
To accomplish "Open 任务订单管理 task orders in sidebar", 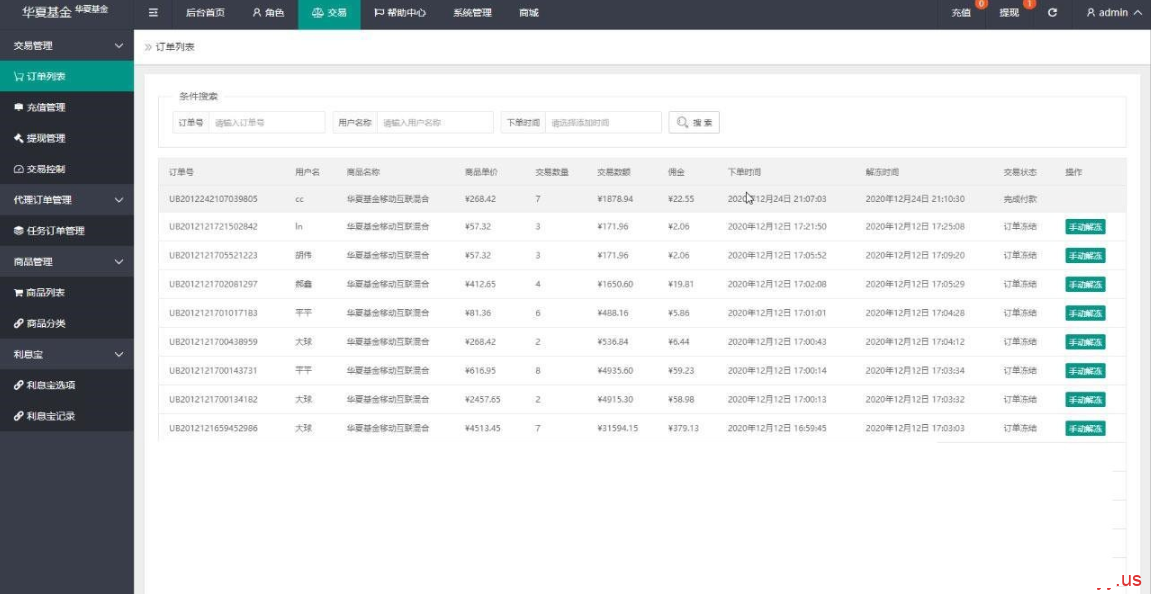I will (x=55, y=231).
